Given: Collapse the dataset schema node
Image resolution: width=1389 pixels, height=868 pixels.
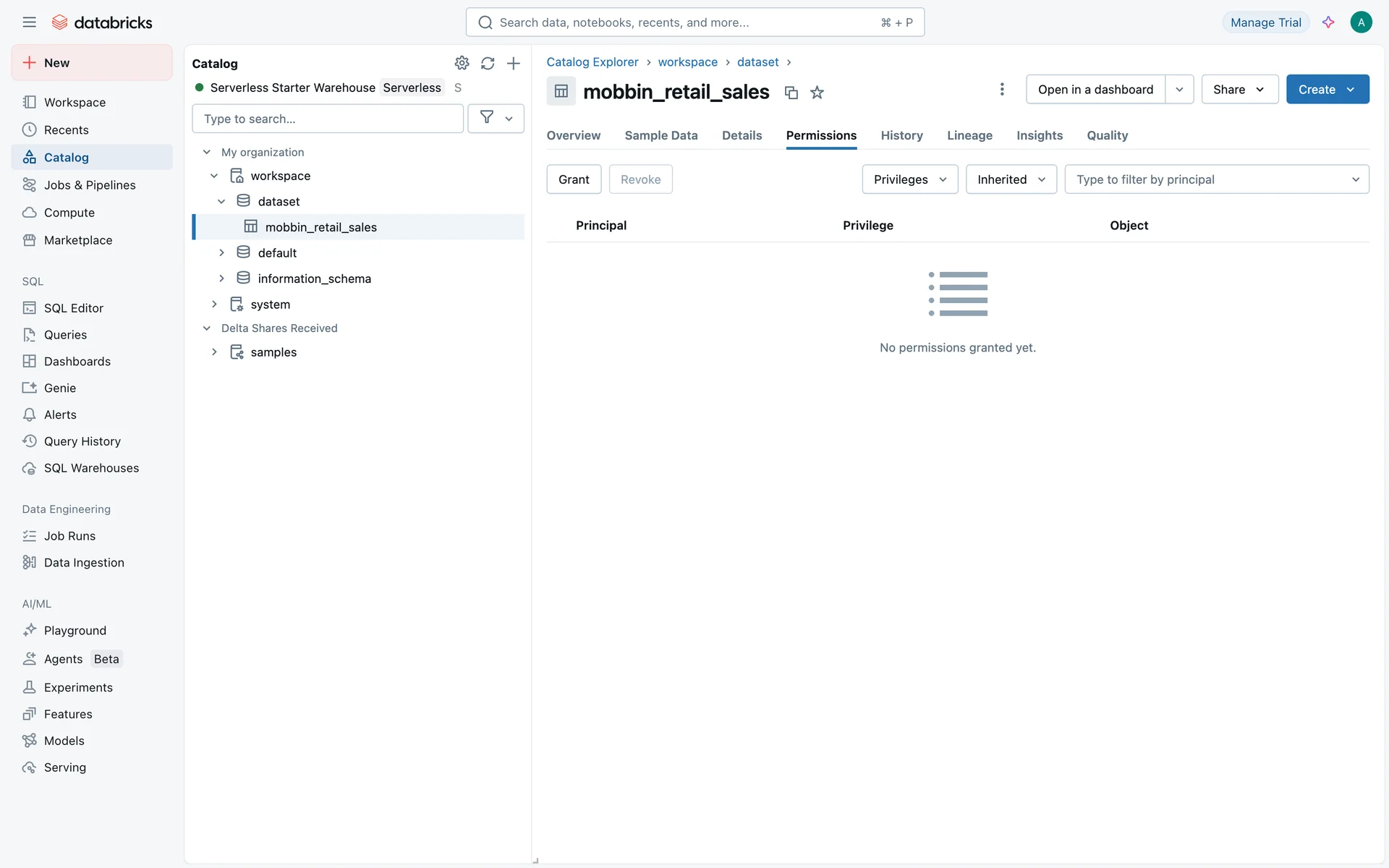Looking at the screenshot, I should 221,201.
